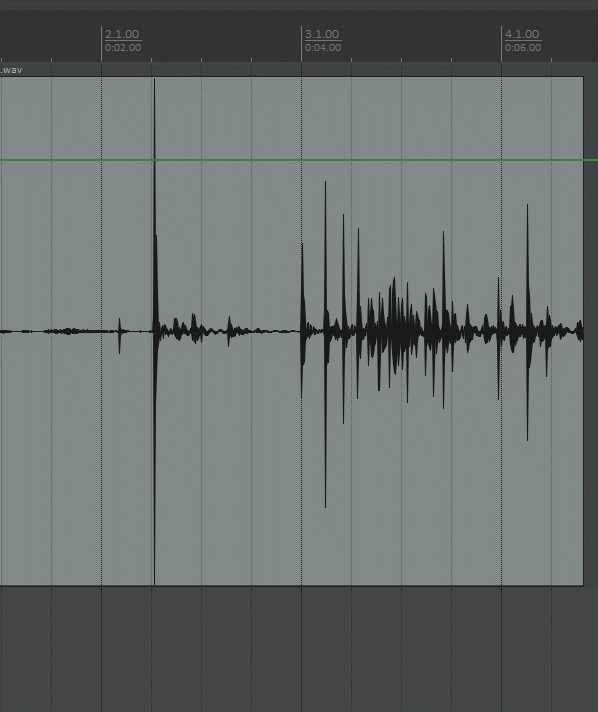Click the right edge of the audio item

(583, 331)
